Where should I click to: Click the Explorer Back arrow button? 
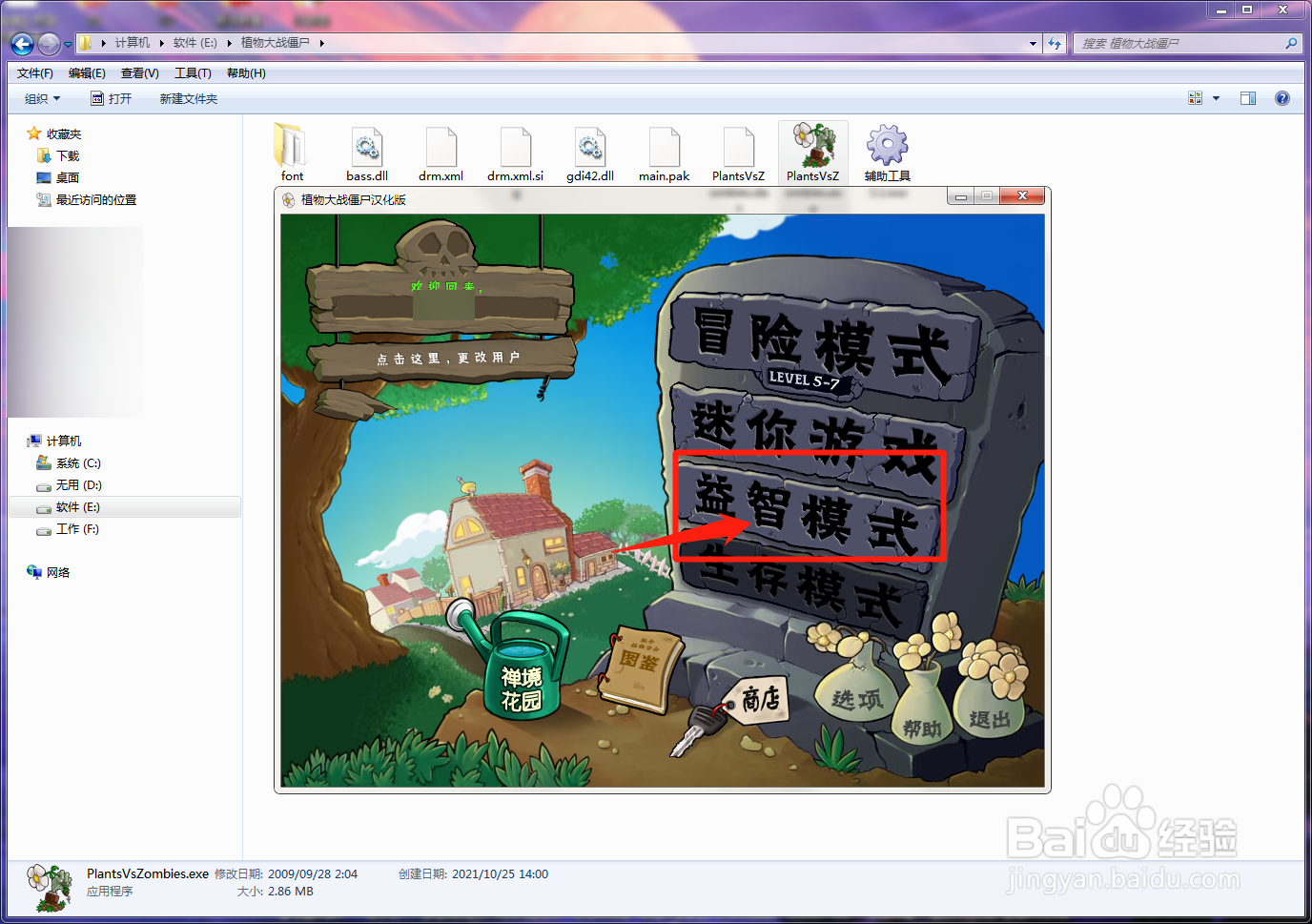(22, 43)
